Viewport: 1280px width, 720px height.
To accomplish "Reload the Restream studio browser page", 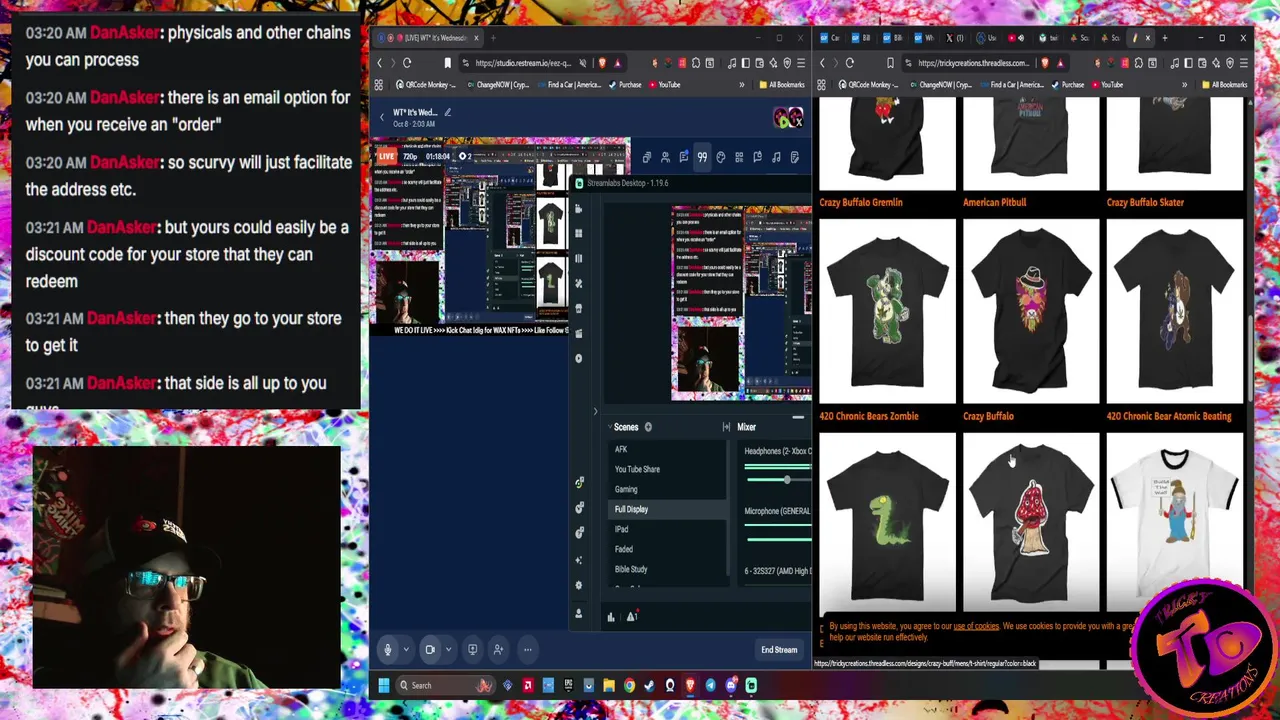I will [x=407, y=63].
